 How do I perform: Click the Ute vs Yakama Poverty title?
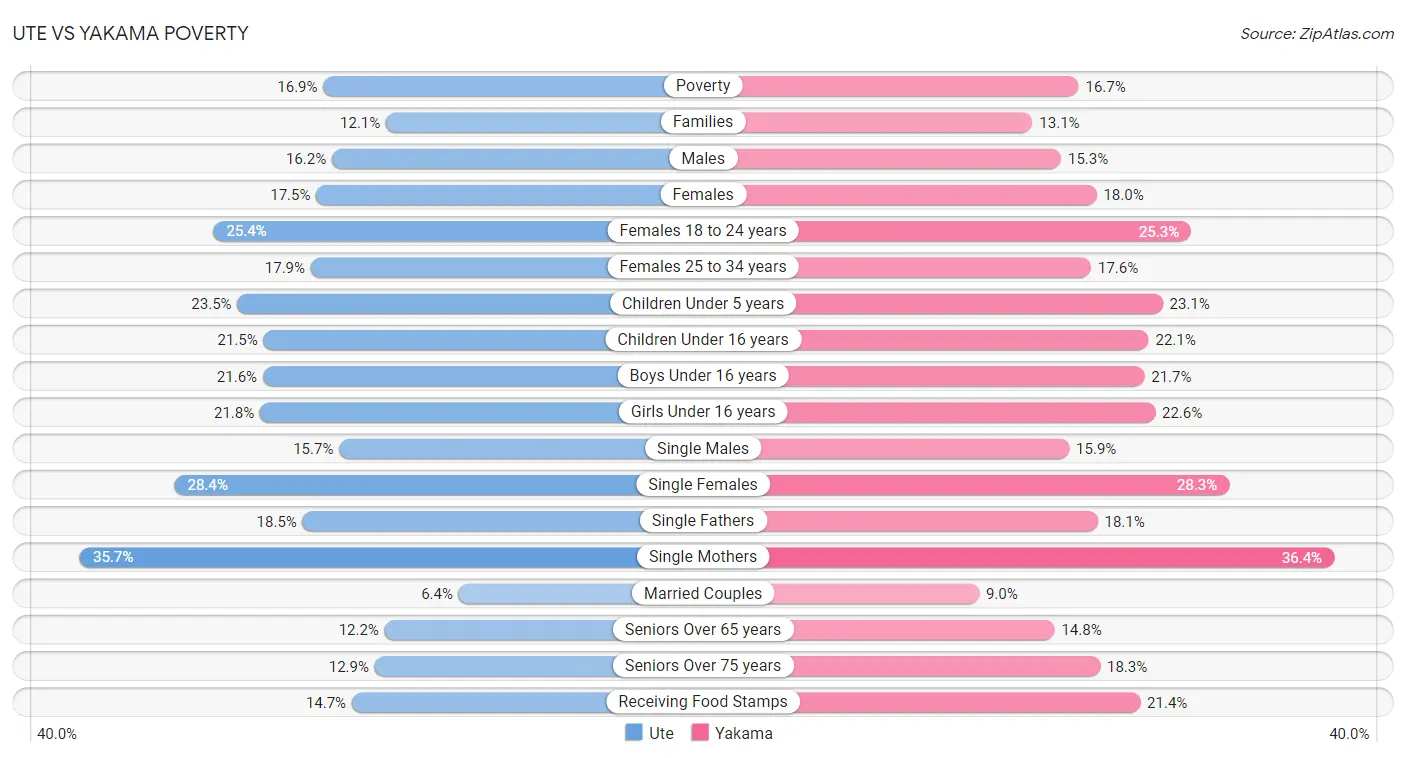point(130,34)
